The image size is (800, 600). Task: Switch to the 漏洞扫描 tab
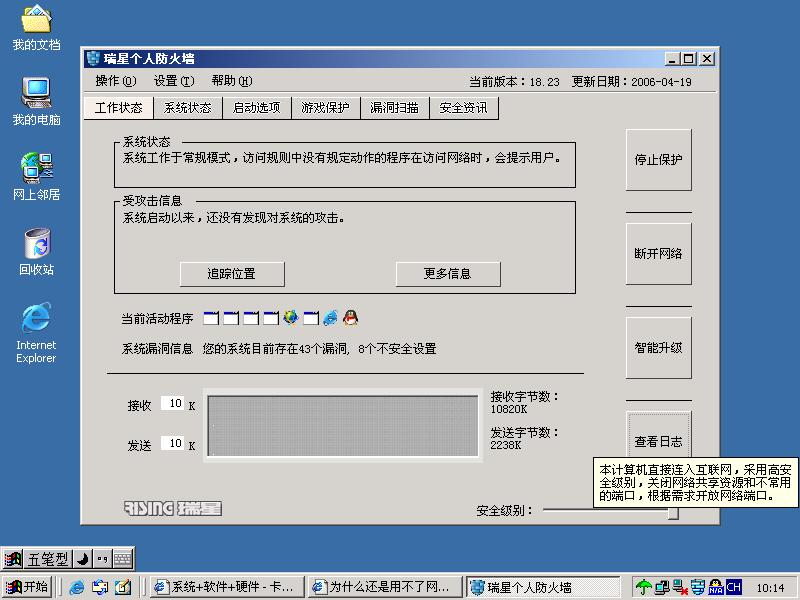click(x=394, y=108)
